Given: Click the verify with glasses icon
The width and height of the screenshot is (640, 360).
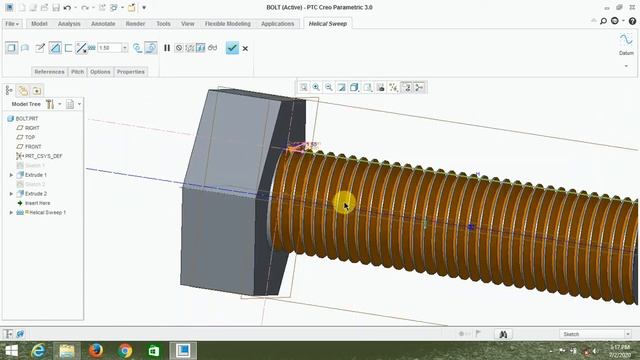Looking at the screenshot, I should 212,48.
